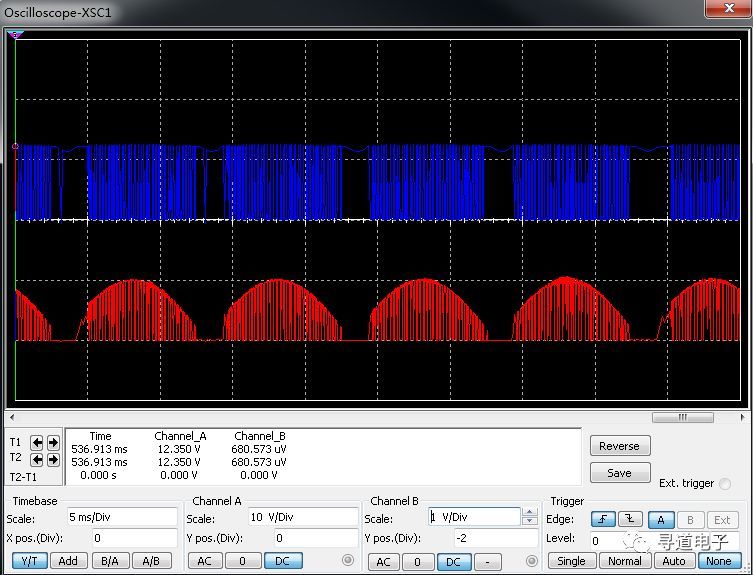The width and height of the screenshot is (753, 575).
Task: Move the T2 cursor right
Action: (52, 460)
